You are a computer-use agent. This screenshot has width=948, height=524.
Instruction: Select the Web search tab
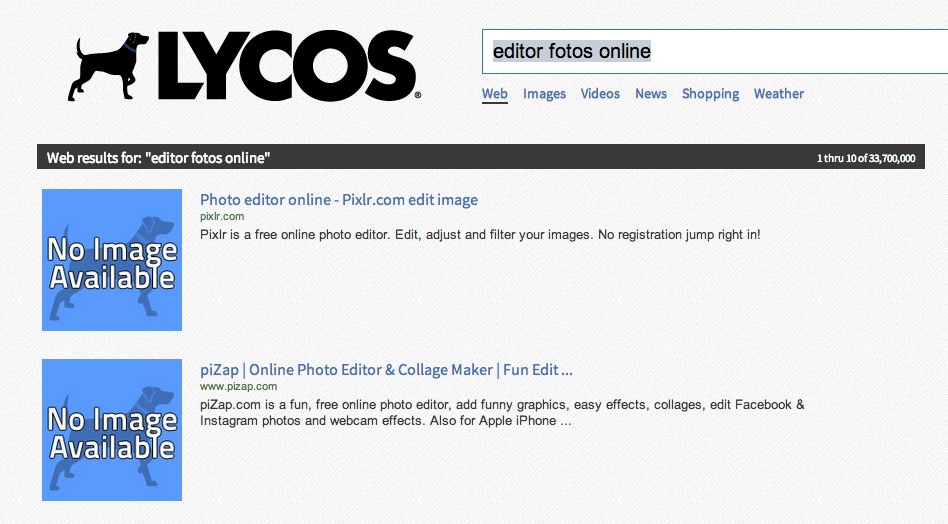495,94
